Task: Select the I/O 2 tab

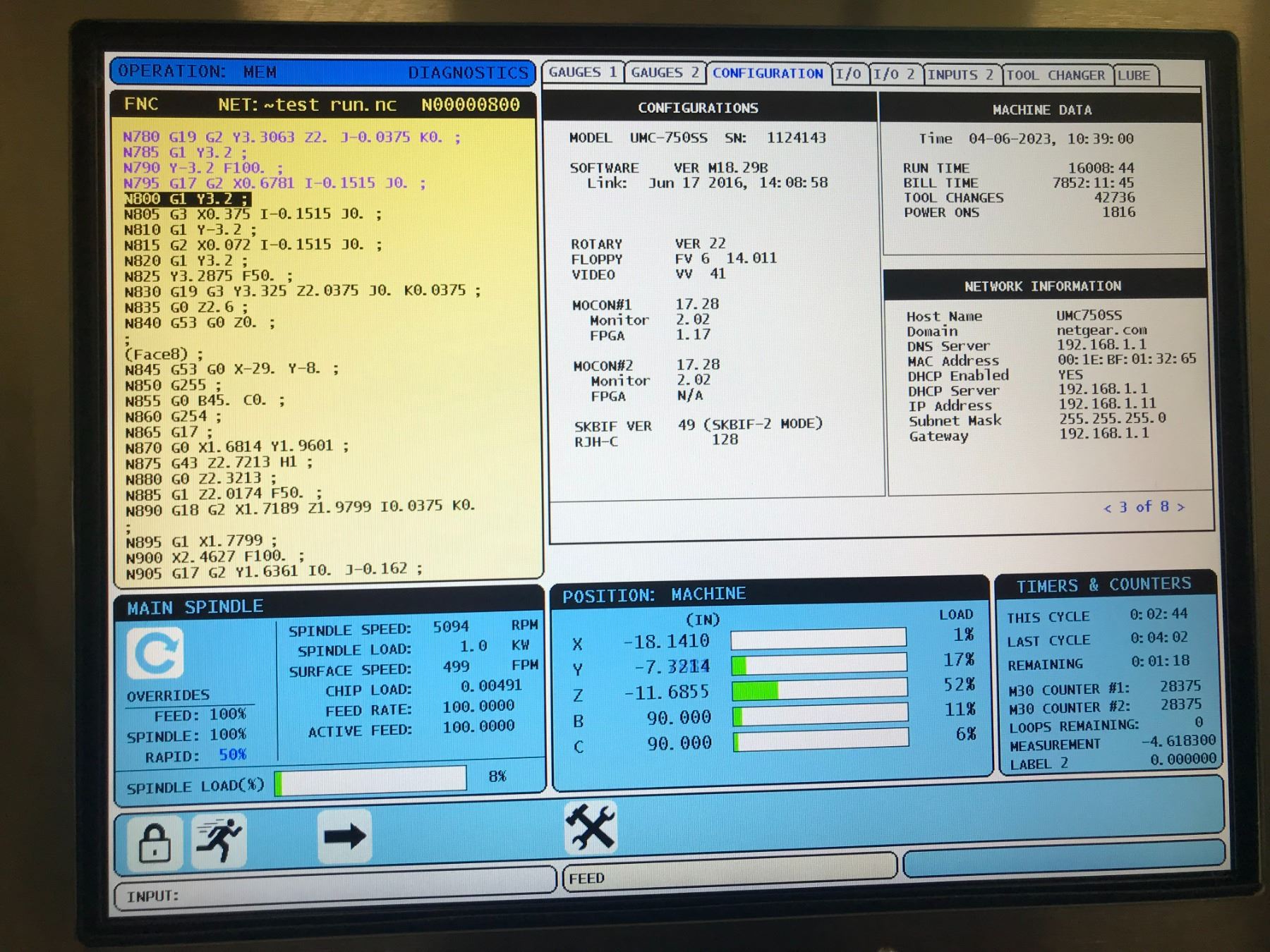Action: [893, 75]
